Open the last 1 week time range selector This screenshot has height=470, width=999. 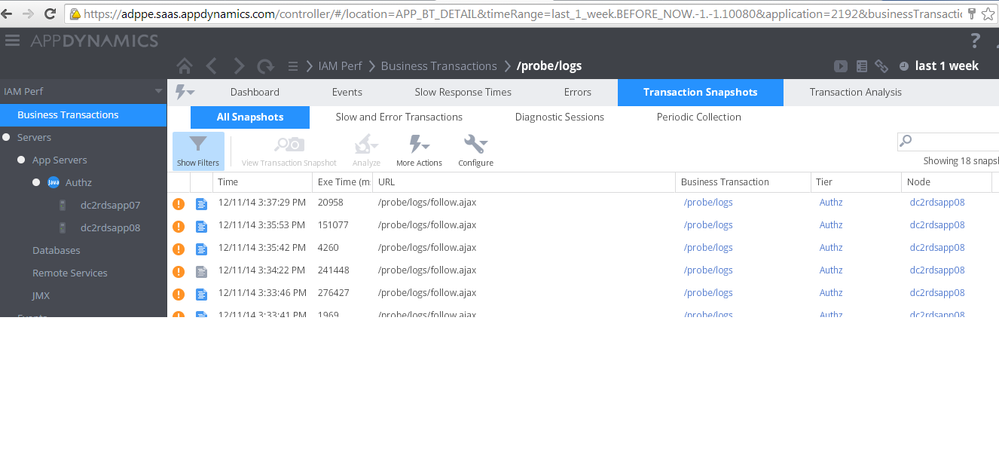pyautogui.click(x=947, y=66)
